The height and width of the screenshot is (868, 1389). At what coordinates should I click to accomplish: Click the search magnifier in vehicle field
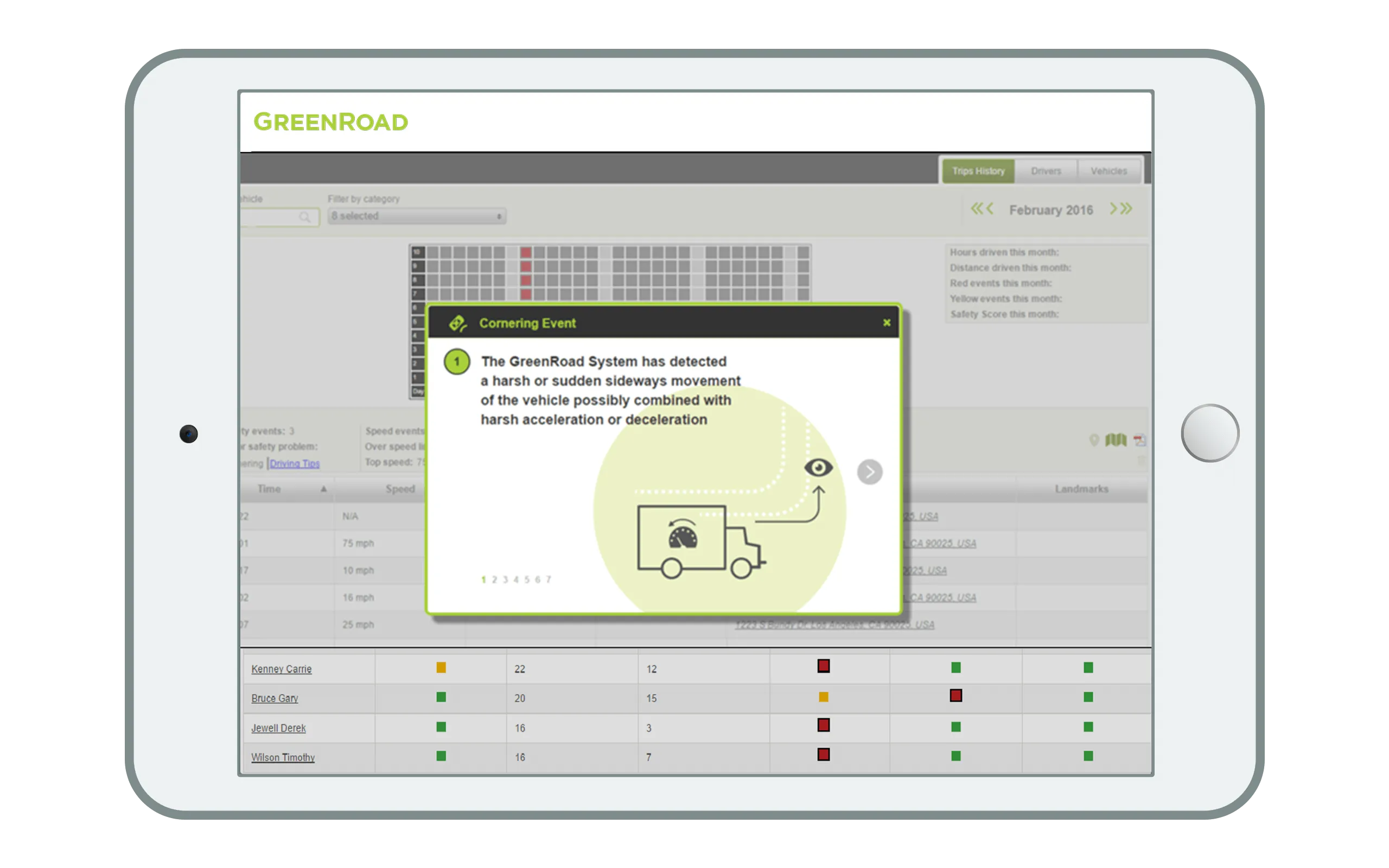click(305, 217)
